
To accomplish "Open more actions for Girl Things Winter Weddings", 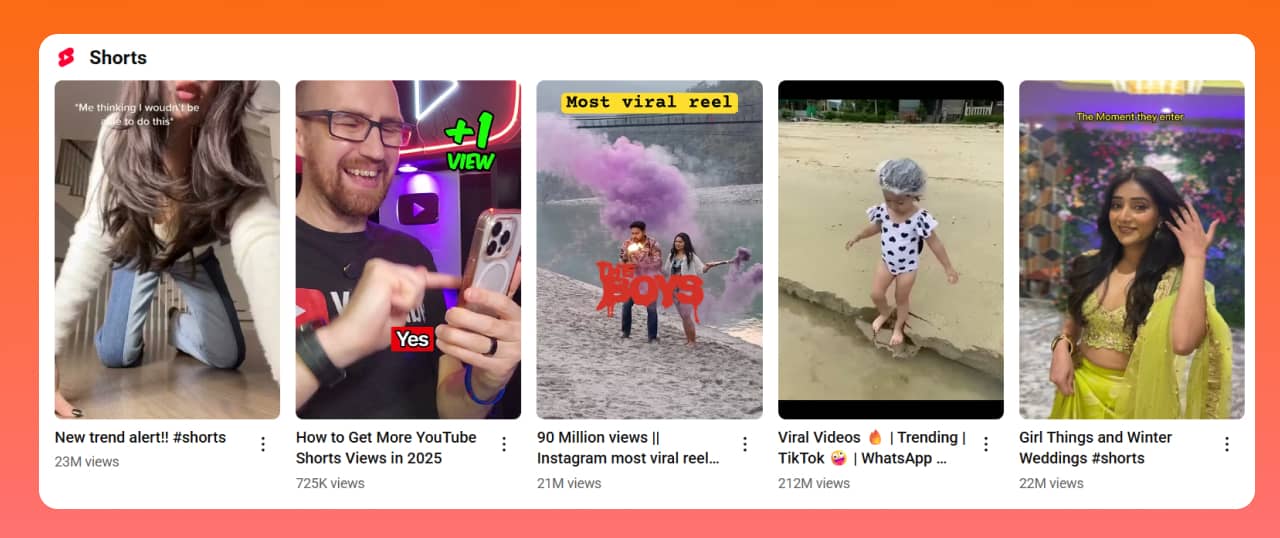I will pos(1227,444).
